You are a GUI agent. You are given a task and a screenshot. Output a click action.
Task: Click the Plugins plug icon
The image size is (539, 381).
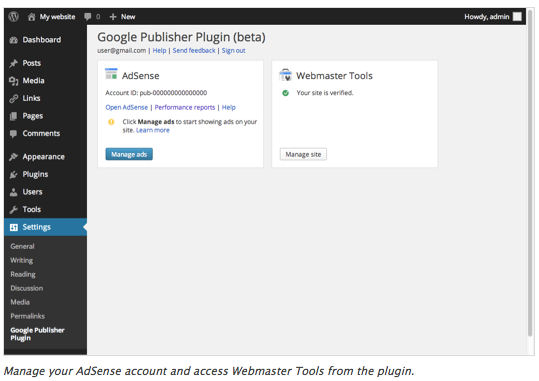[13, 175]
